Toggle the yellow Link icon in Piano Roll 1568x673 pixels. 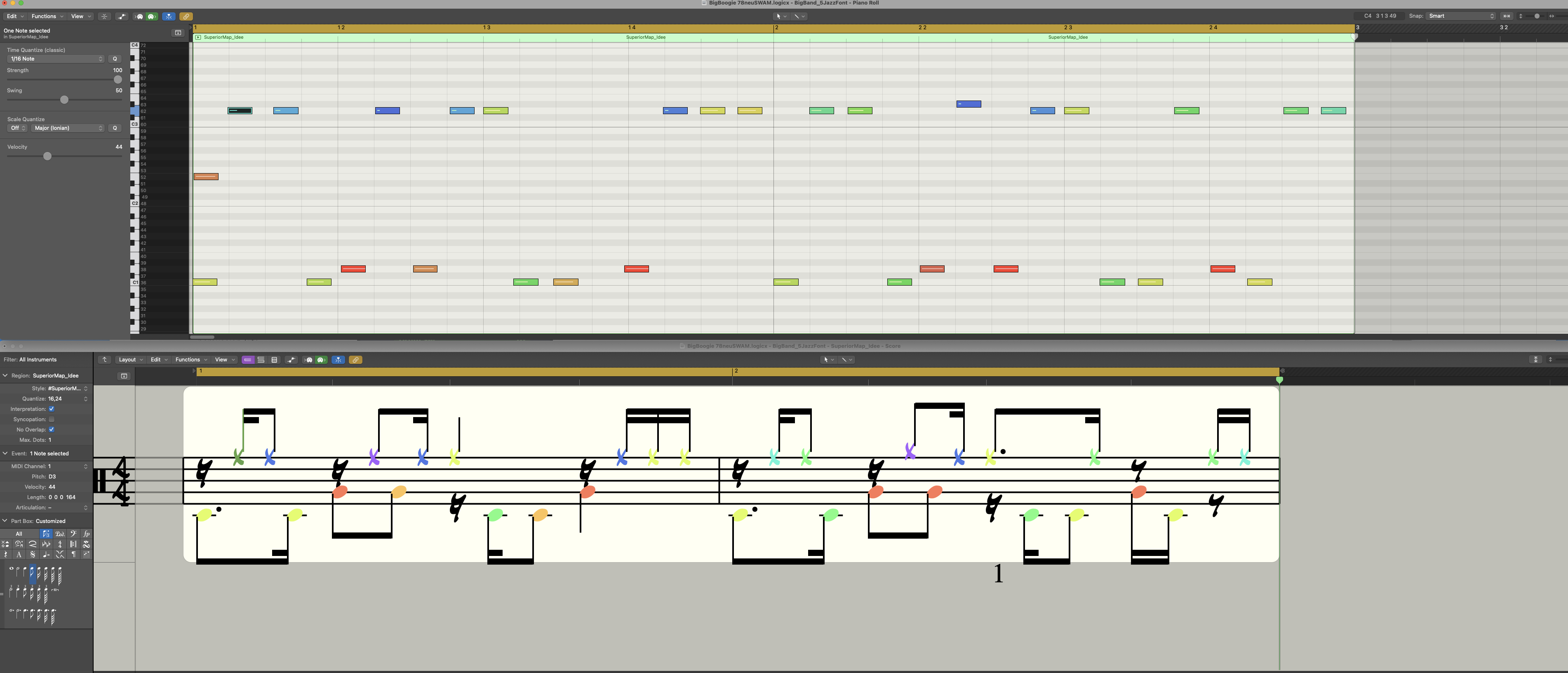(186, 16)
